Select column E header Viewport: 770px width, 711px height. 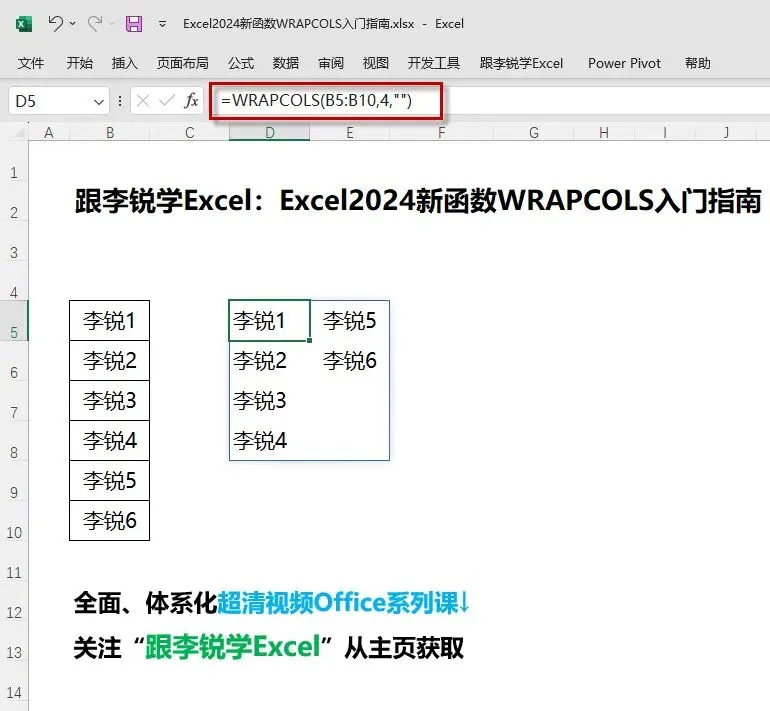[350, 133]
